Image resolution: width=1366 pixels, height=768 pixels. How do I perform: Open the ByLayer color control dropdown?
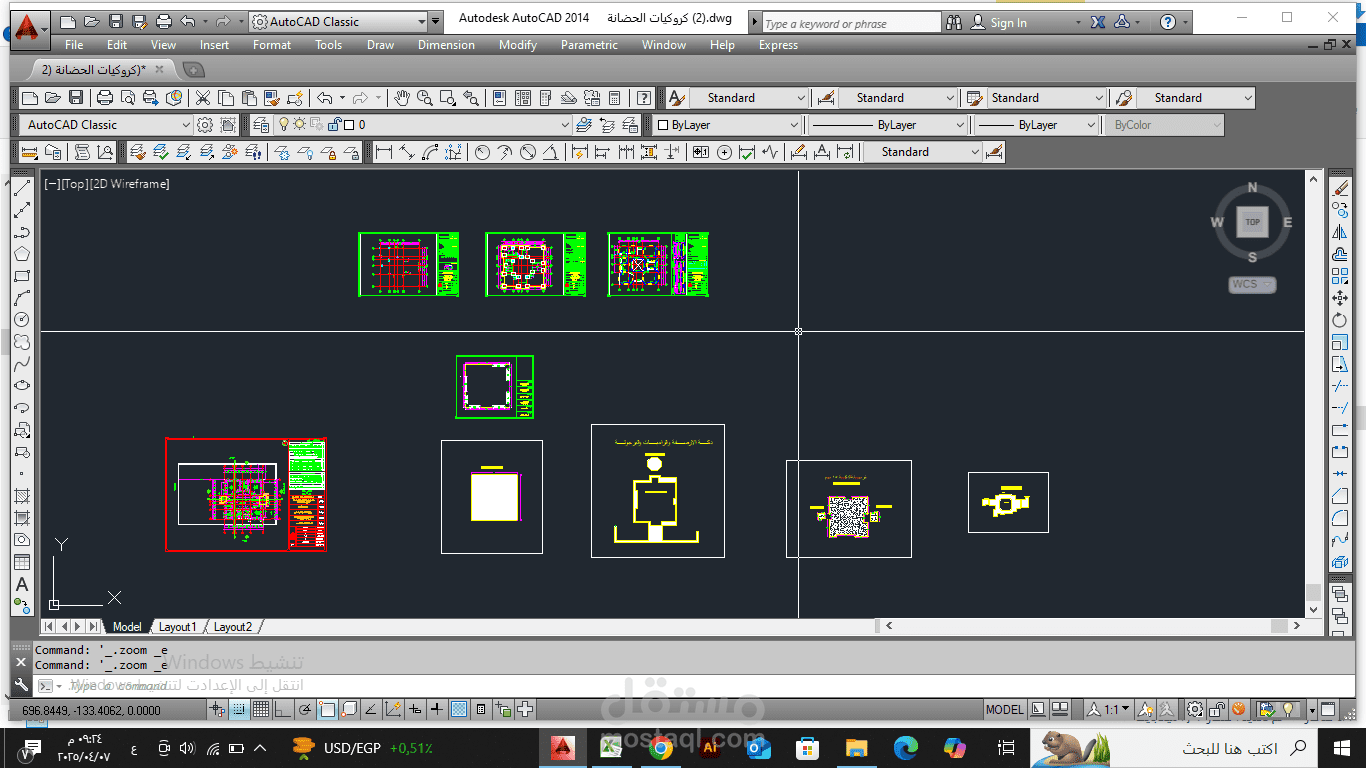tap(727, 125)
